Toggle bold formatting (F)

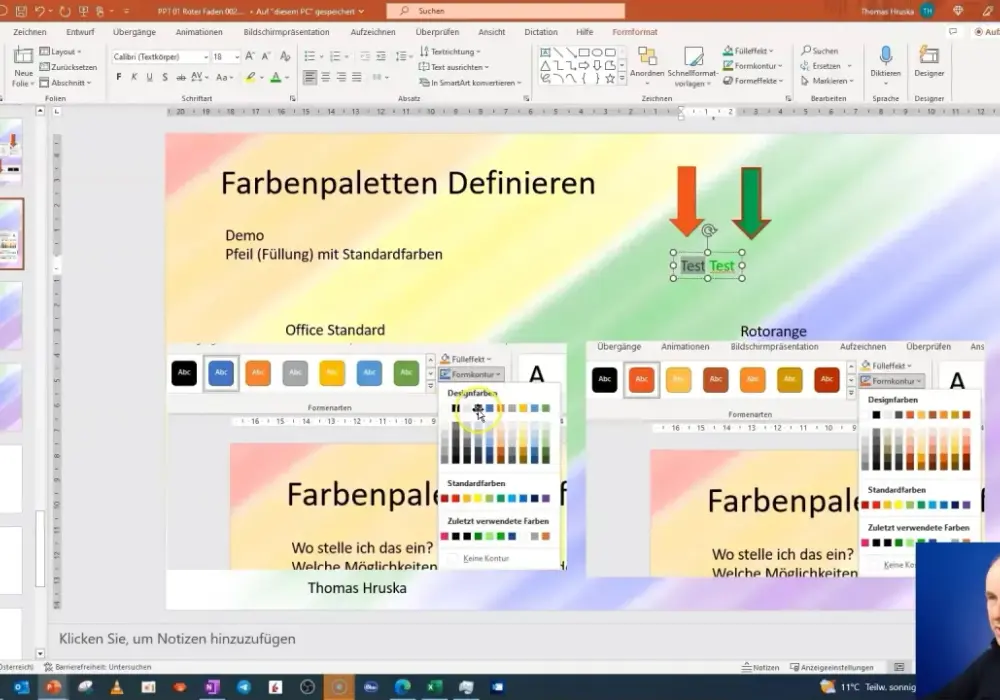pyautogui.click(x=119, y=77)
